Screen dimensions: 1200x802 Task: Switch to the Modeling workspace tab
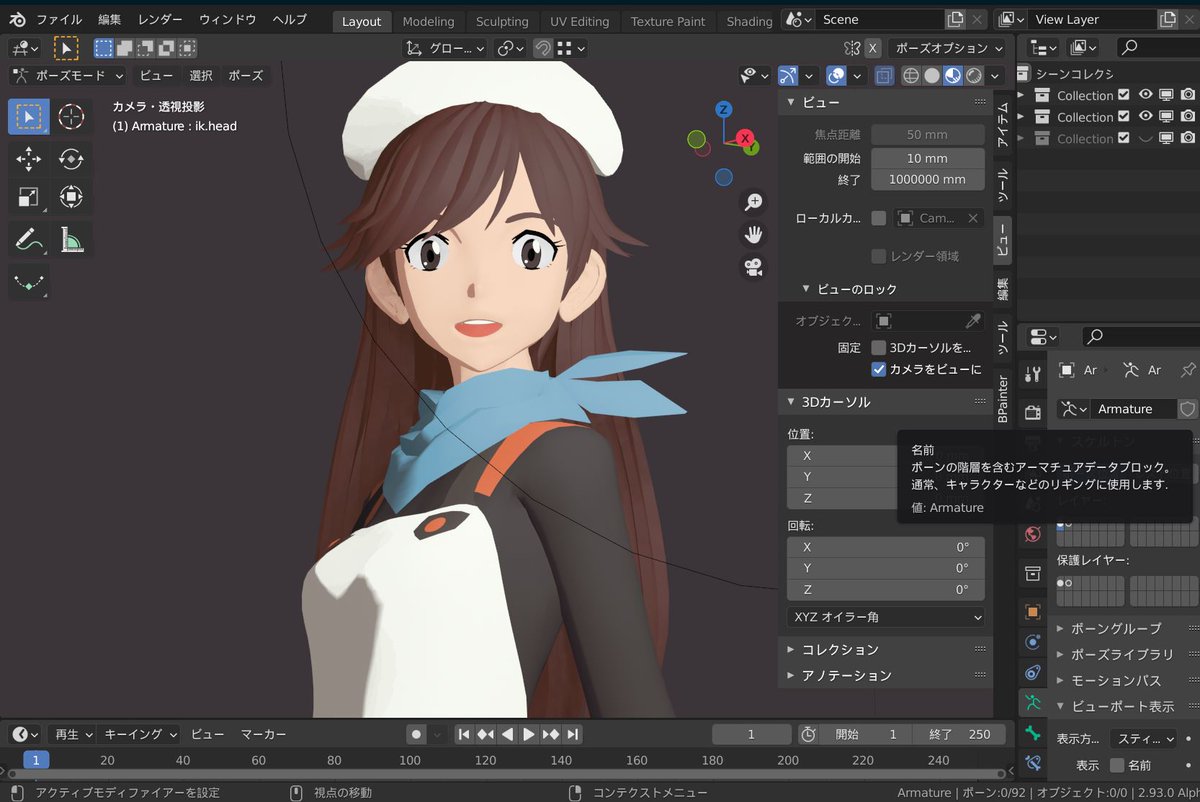click(428, 21)
